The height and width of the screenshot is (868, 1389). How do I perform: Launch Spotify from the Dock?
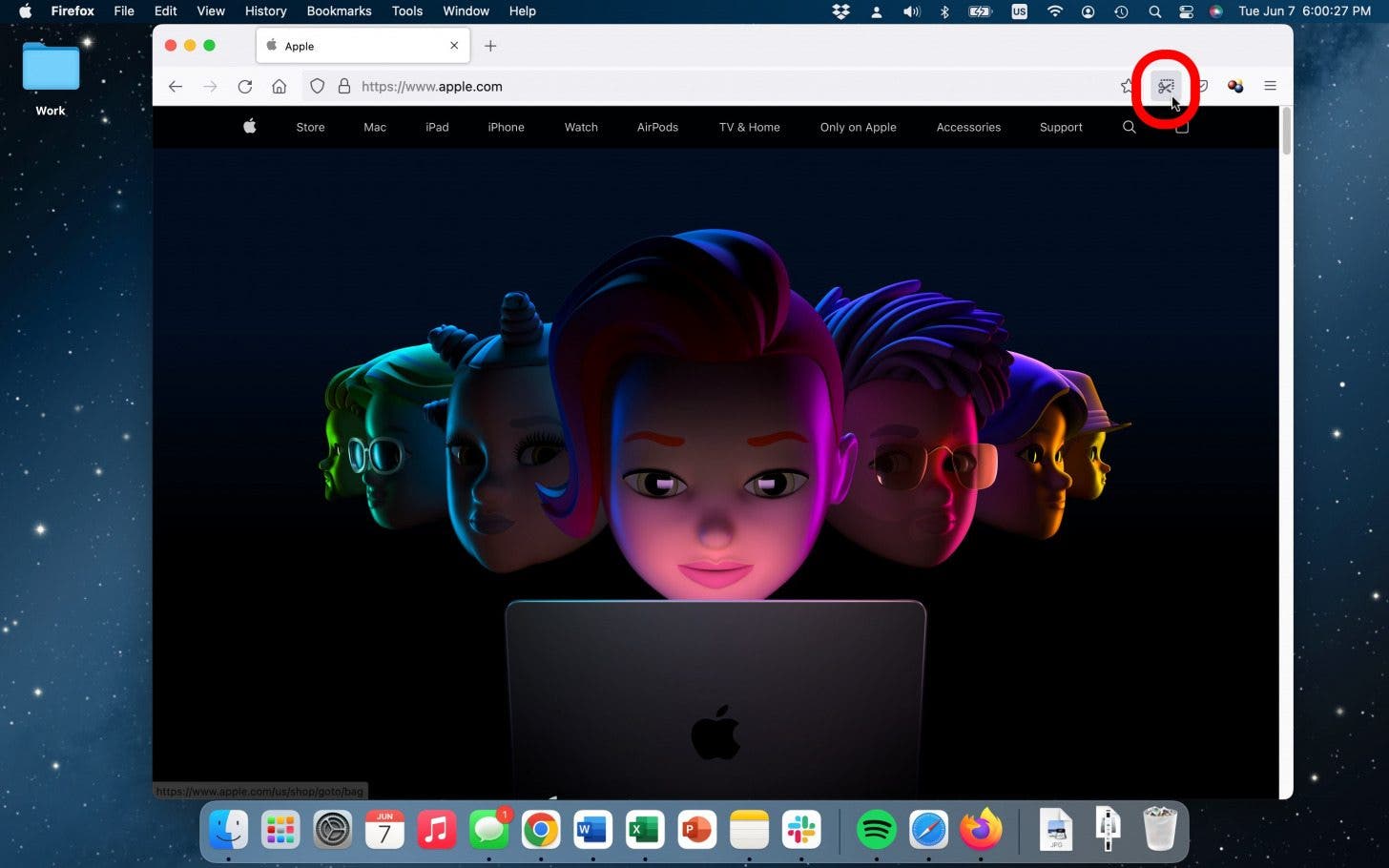click(876, 830)
